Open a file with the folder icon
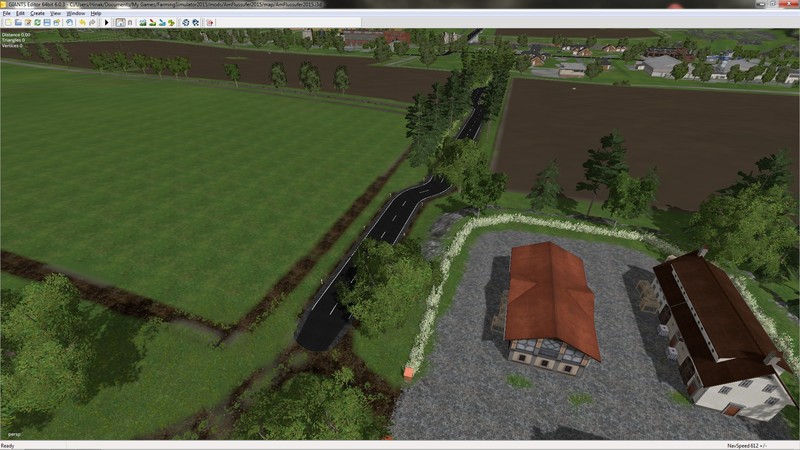 18,22
